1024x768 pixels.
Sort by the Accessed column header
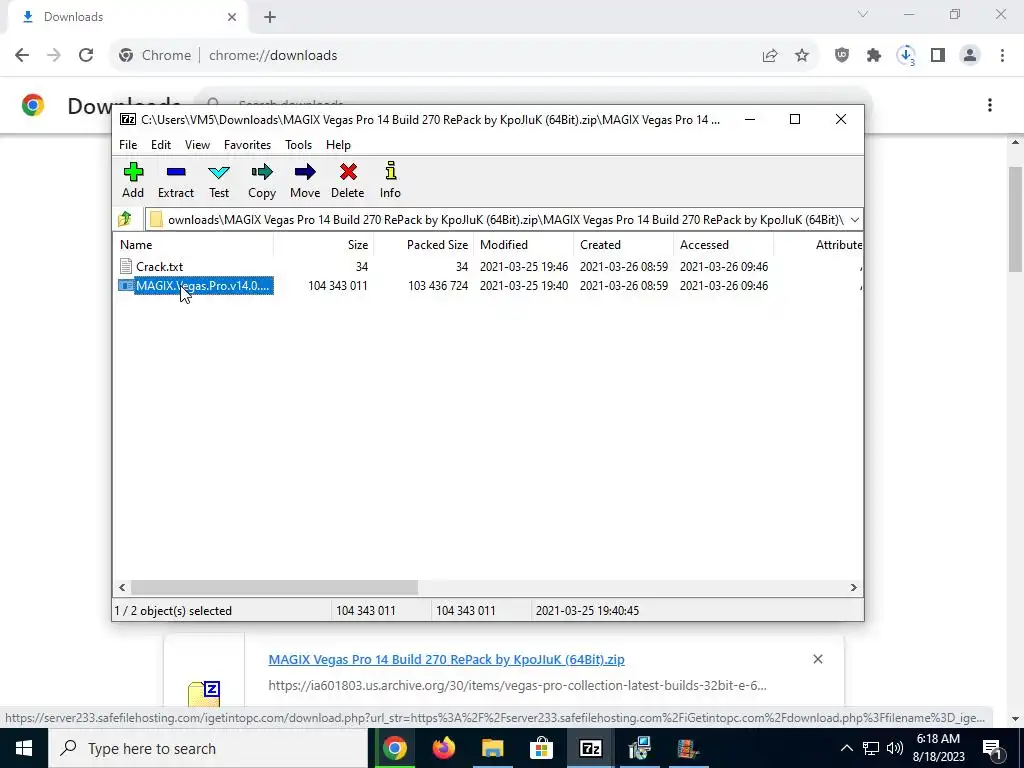pos(724,245)
